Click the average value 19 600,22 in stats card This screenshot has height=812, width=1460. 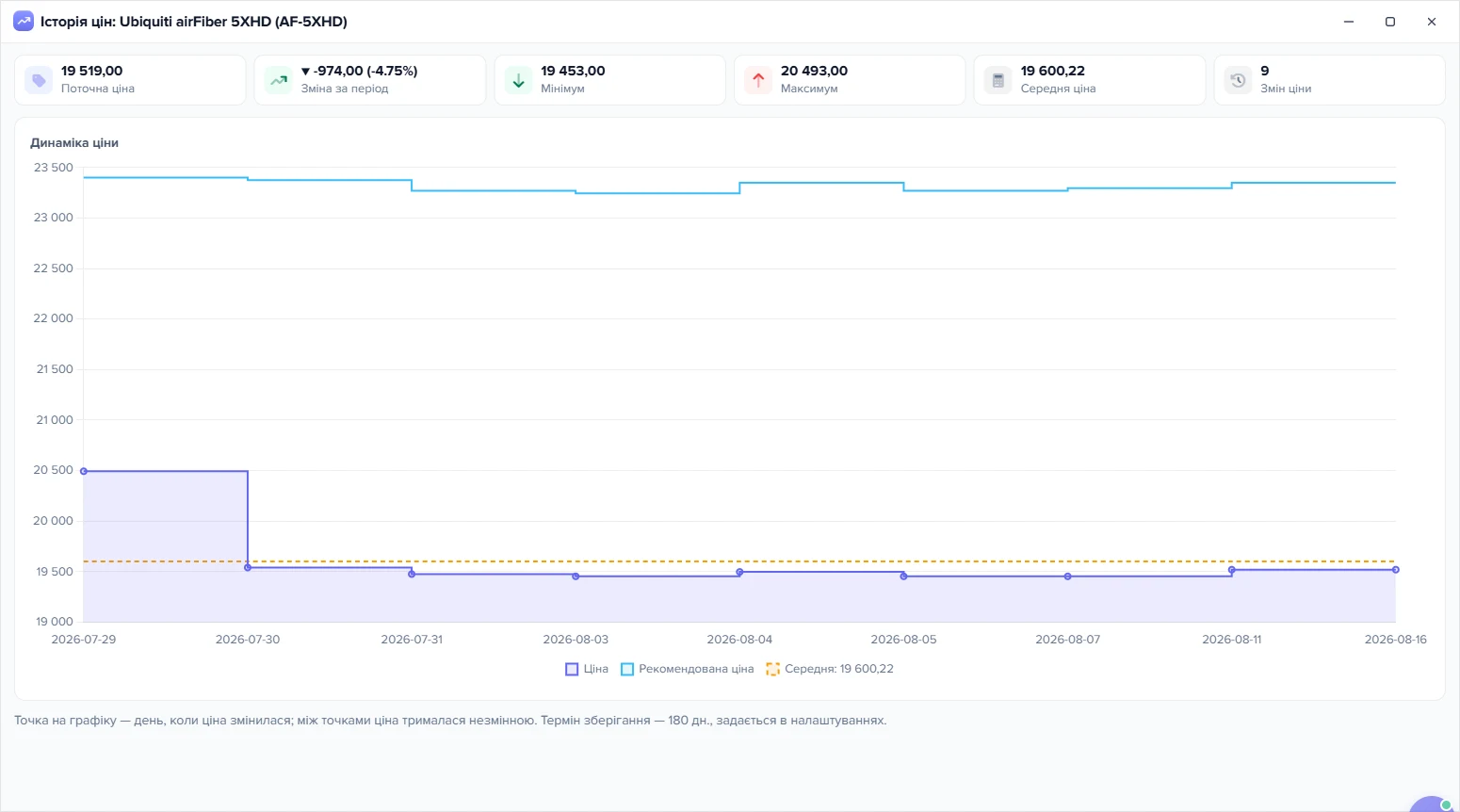coord(1053,71)
